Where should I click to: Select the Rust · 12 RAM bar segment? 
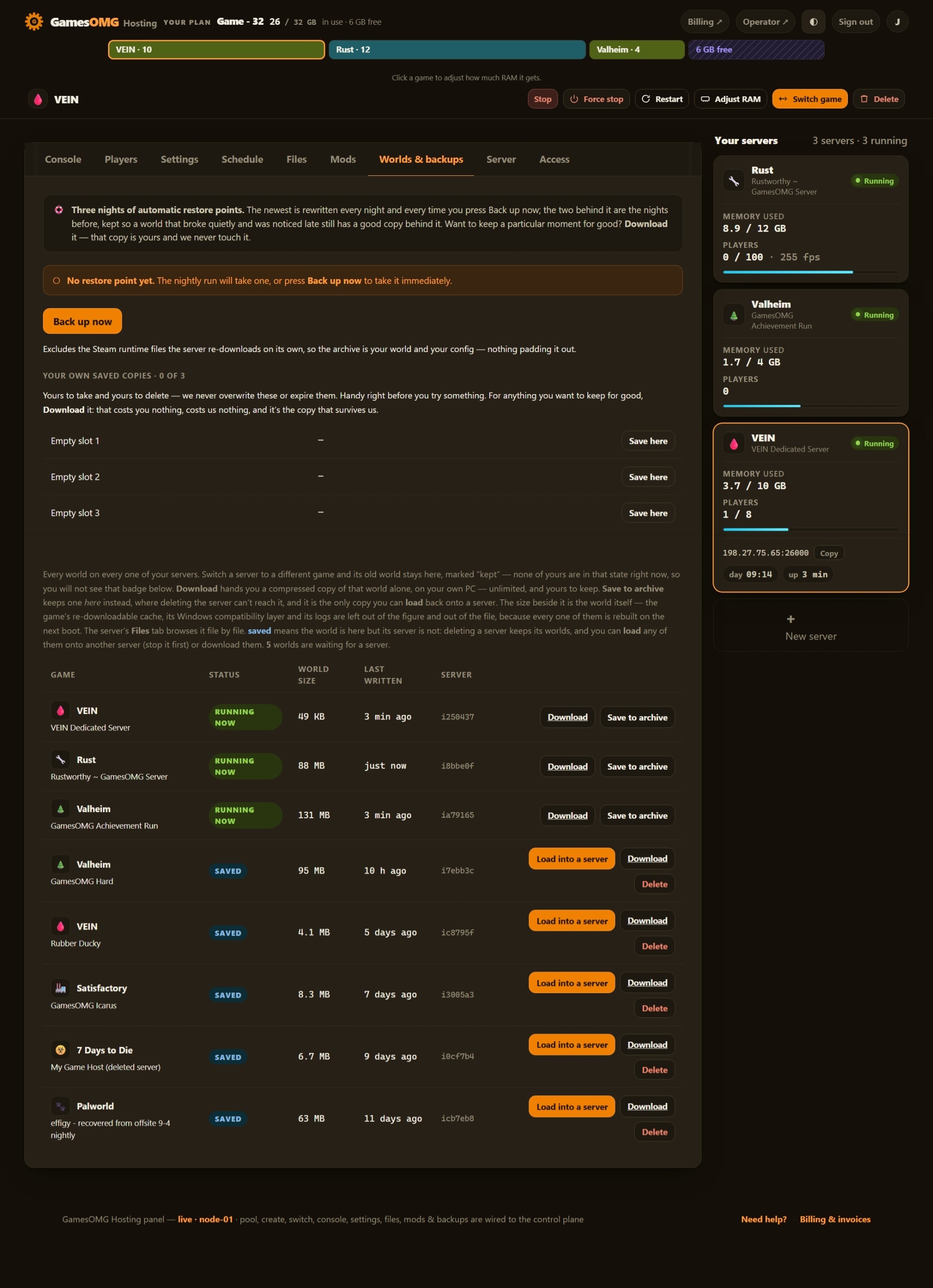(457, 50)
